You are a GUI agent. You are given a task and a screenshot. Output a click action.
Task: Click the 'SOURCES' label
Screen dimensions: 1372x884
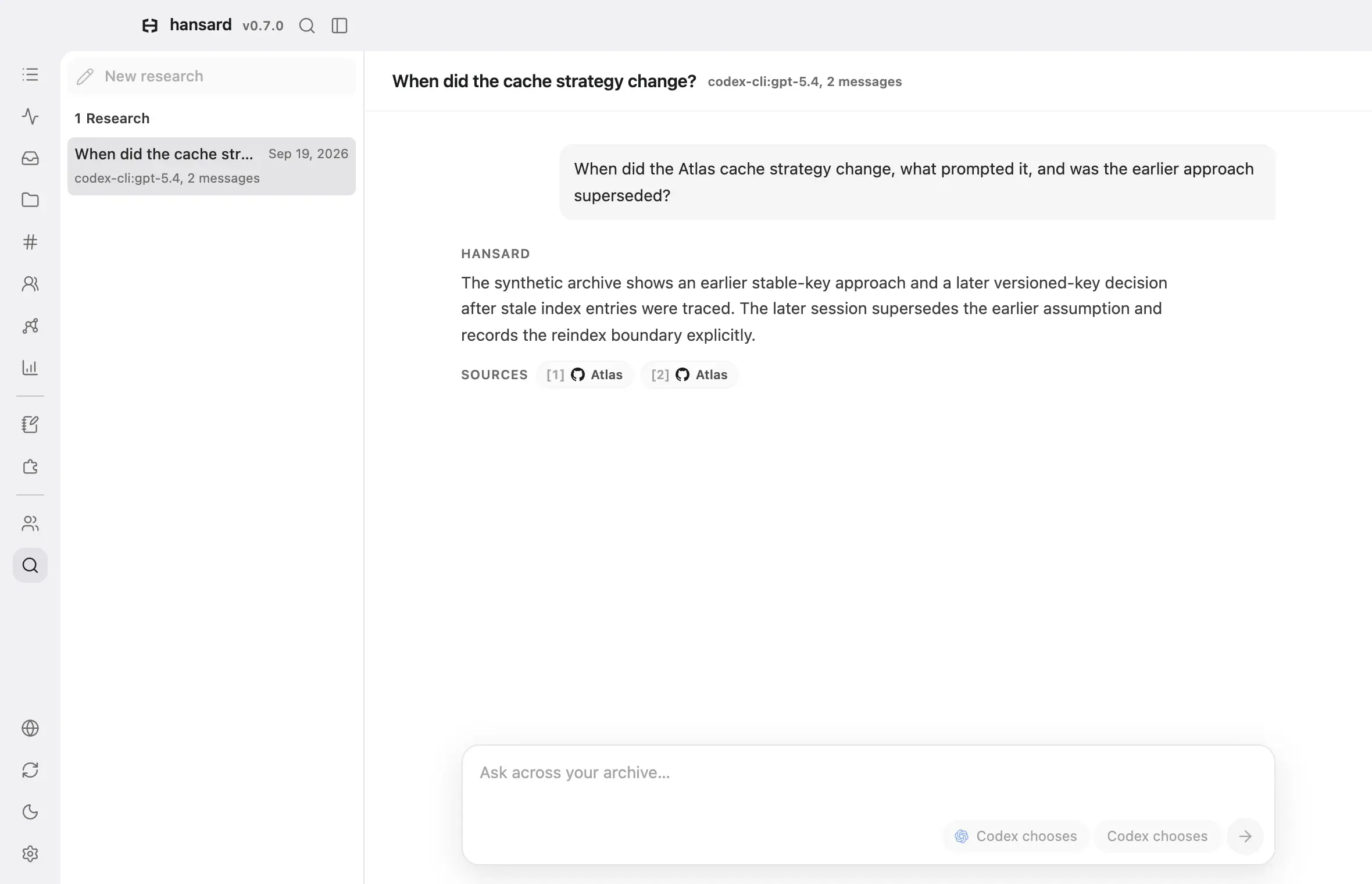(x=494, y=375)
